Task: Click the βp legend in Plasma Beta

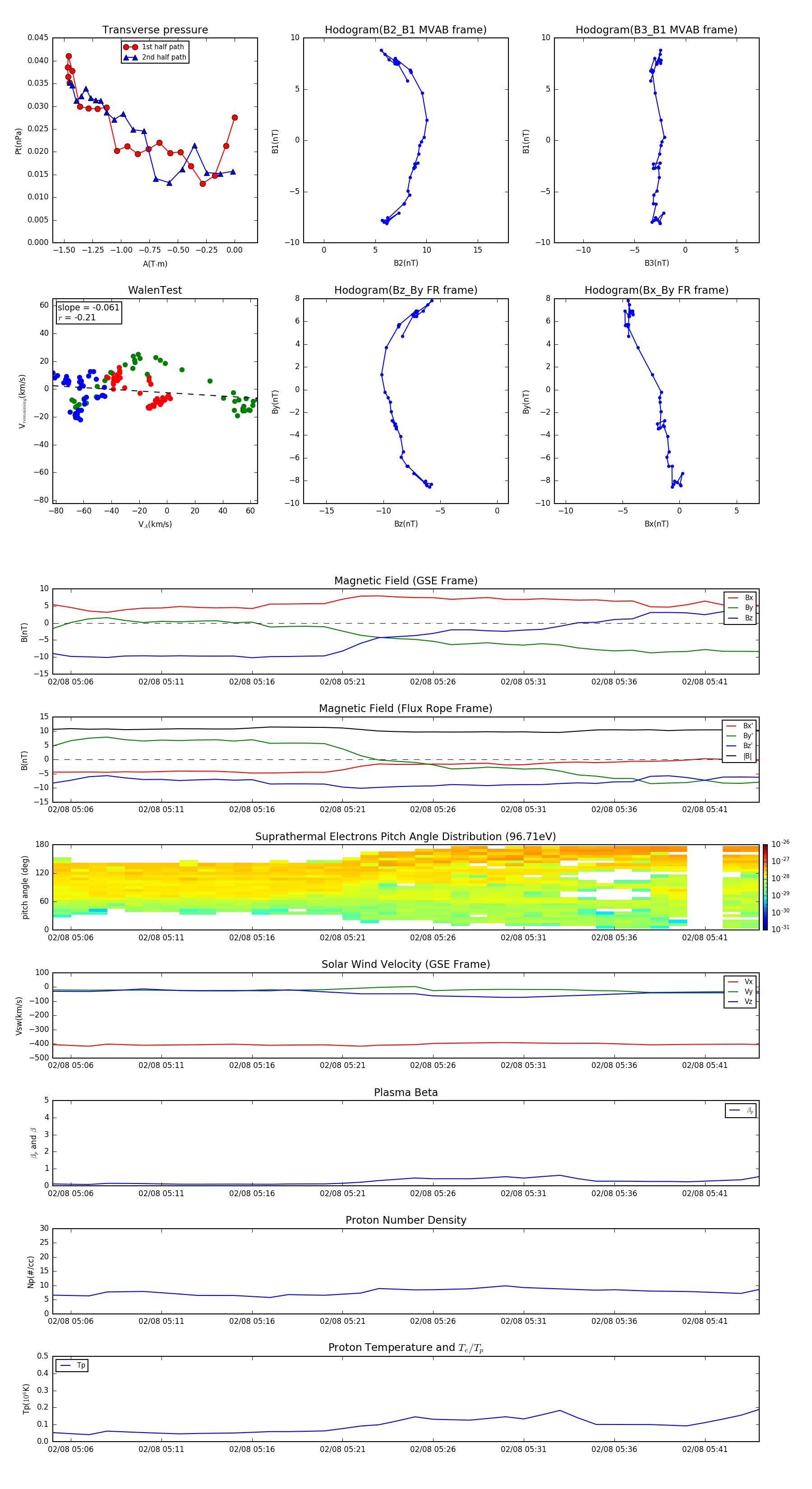Action: [x=741, y=1110]
